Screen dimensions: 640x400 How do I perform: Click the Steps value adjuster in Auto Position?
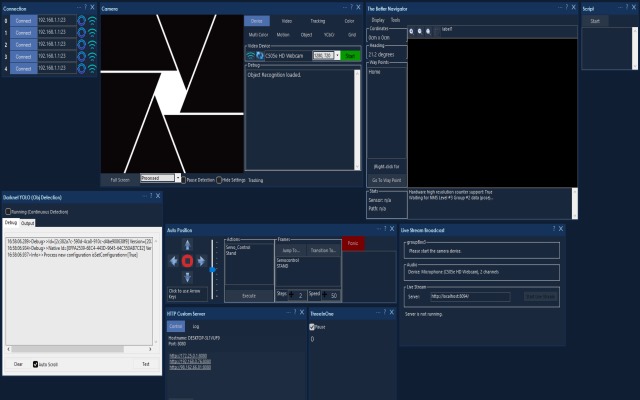(297, 295)
